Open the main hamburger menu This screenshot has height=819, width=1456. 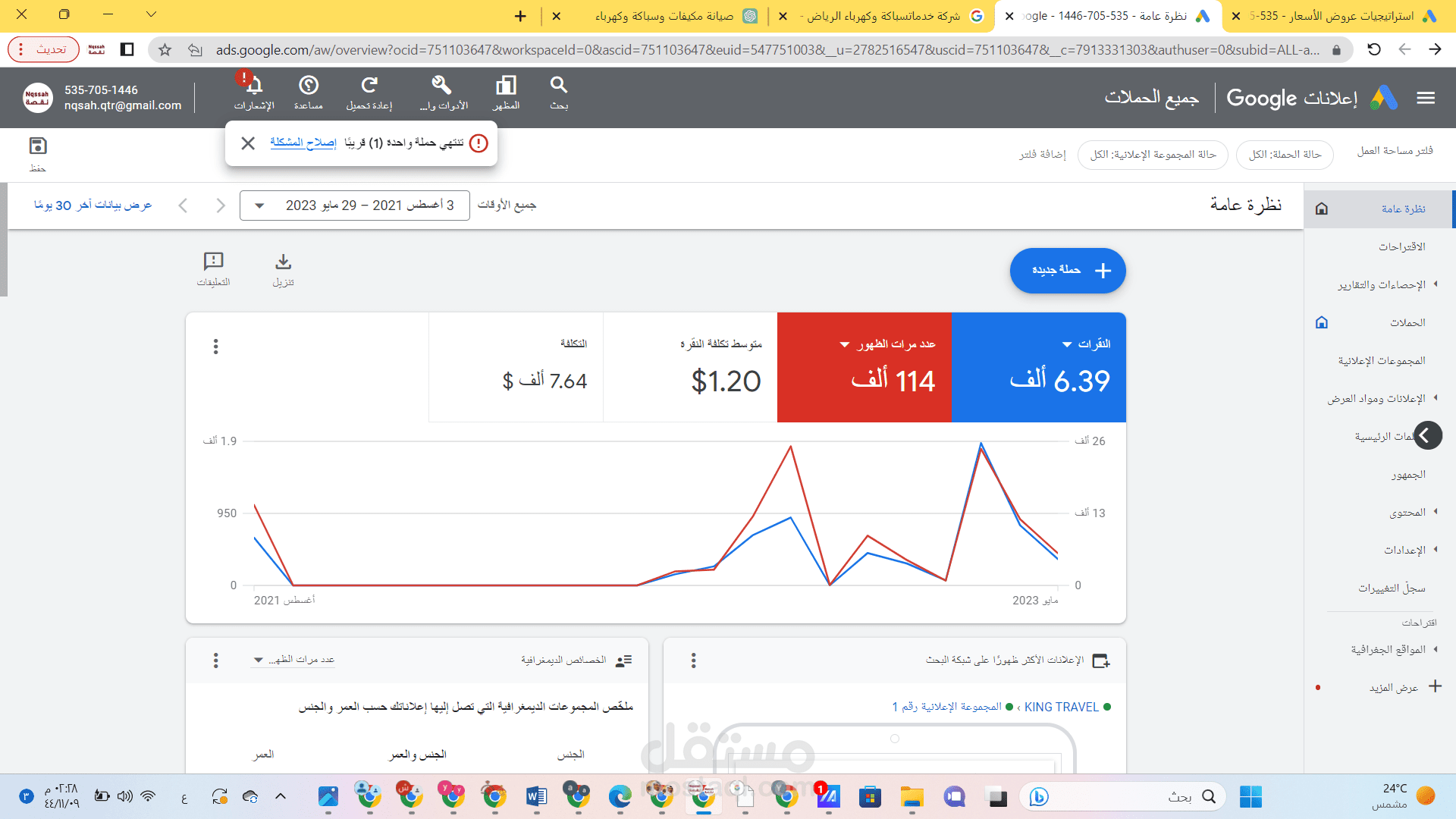(1426, 98)
